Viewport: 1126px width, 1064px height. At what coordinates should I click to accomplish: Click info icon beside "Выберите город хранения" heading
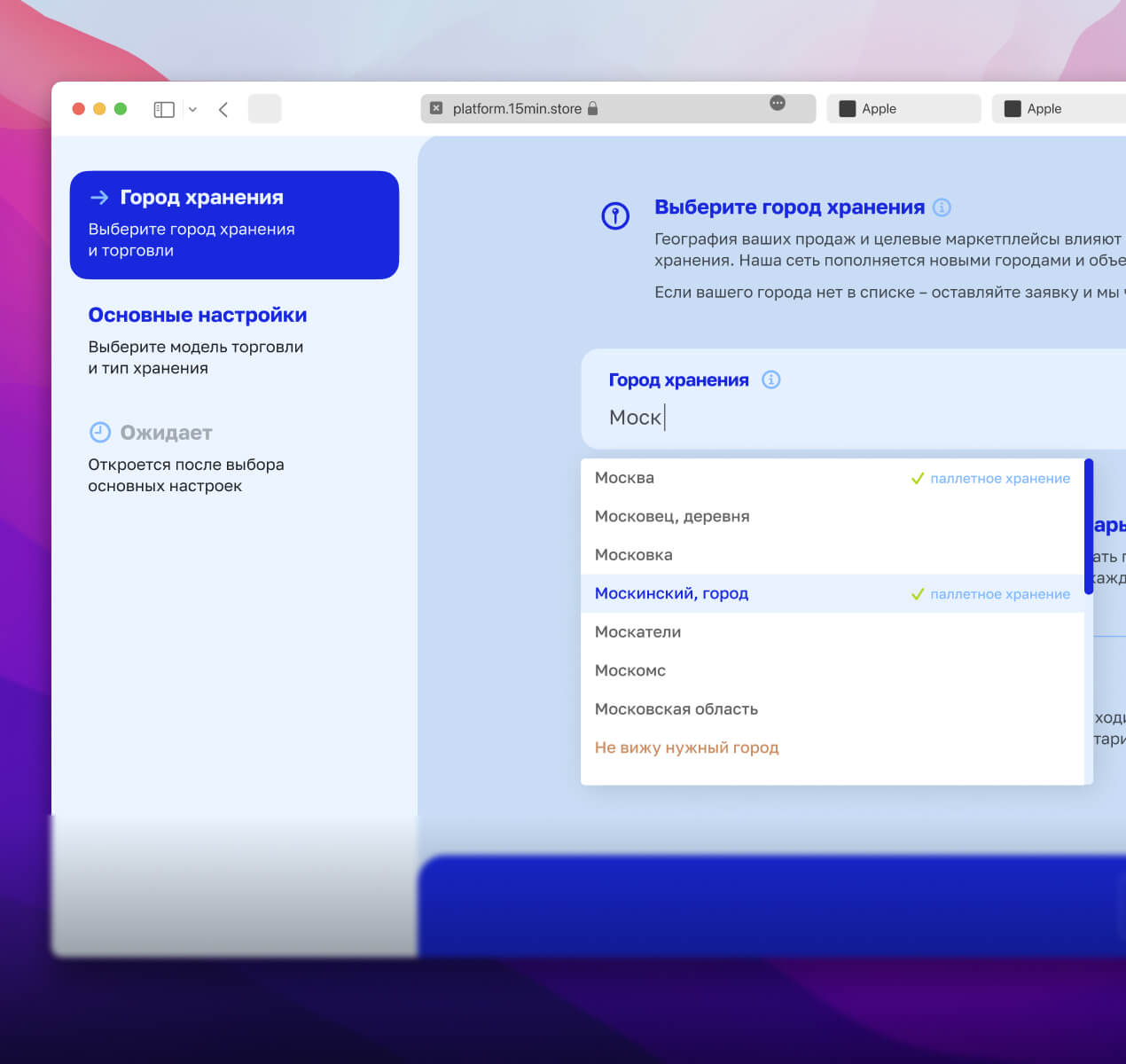[x=942, y=207]
